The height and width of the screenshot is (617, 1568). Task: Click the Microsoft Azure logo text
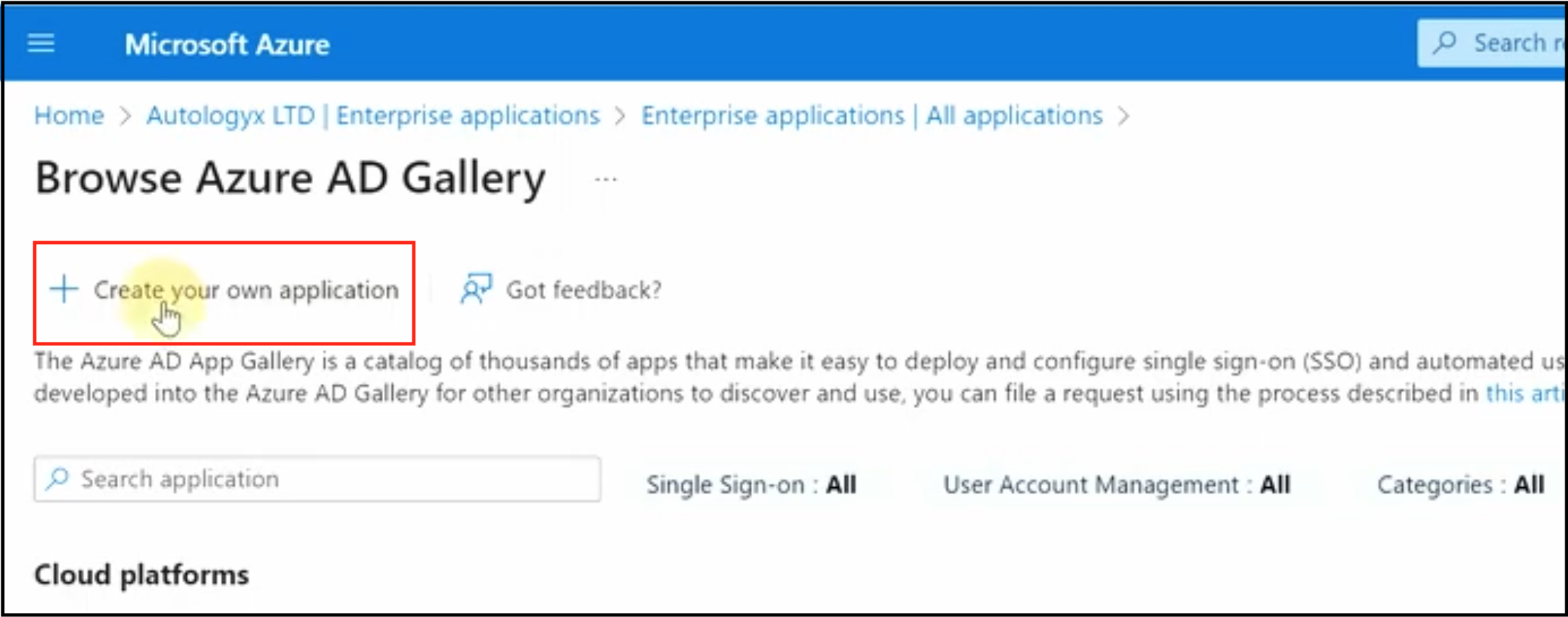point(227,45)
